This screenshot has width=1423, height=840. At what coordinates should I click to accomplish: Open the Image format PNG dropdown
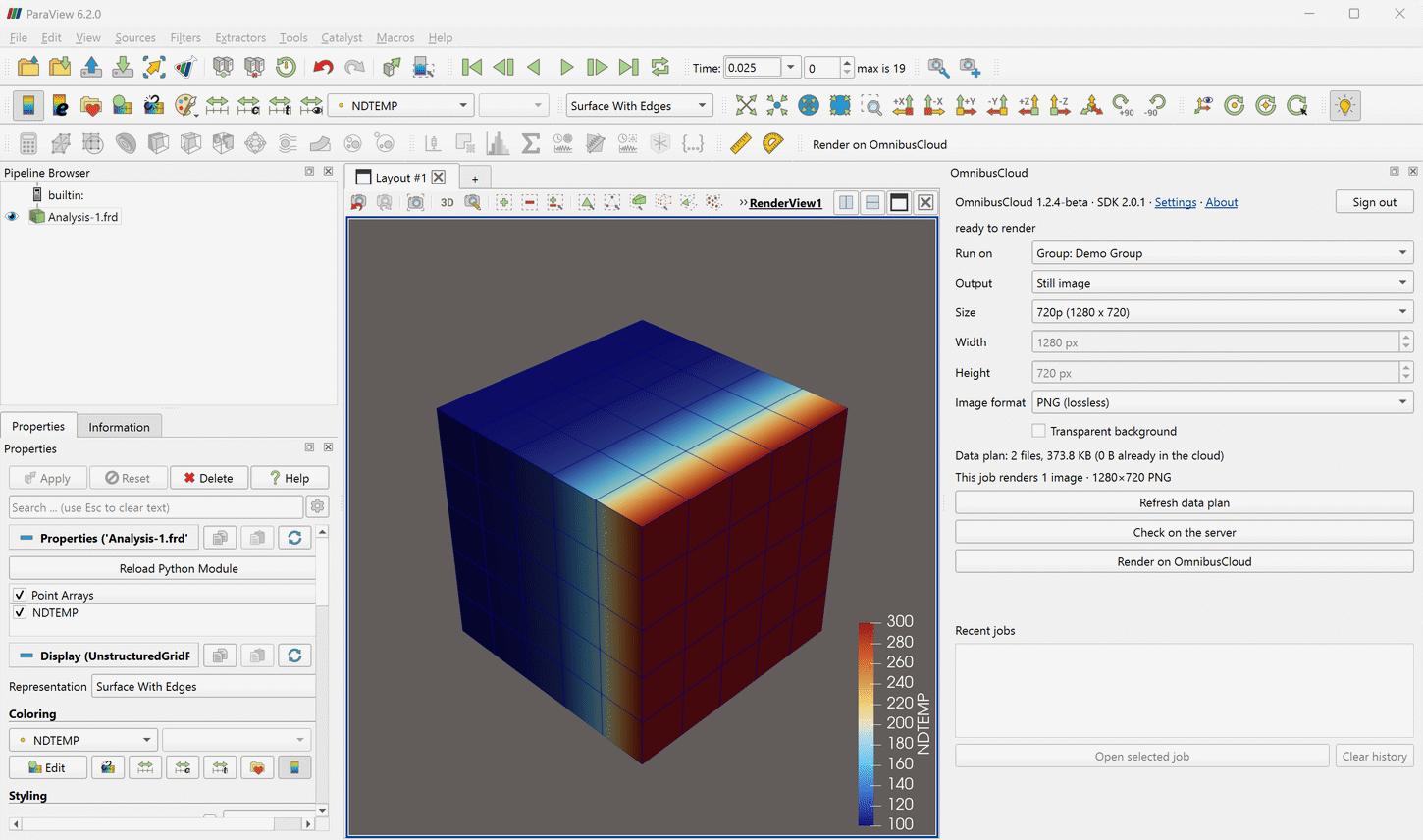pos(1222,402)
